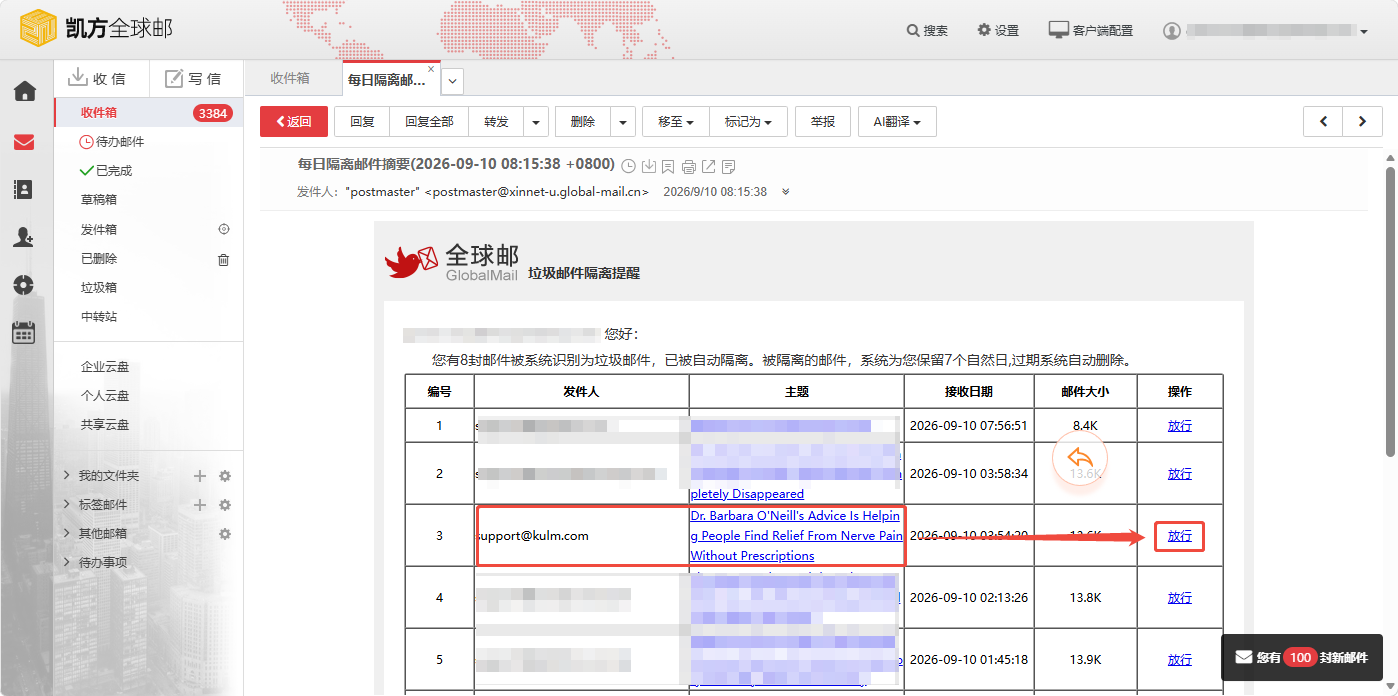
Task: Open the 标记为 dropdown
Action: (748, 122)
